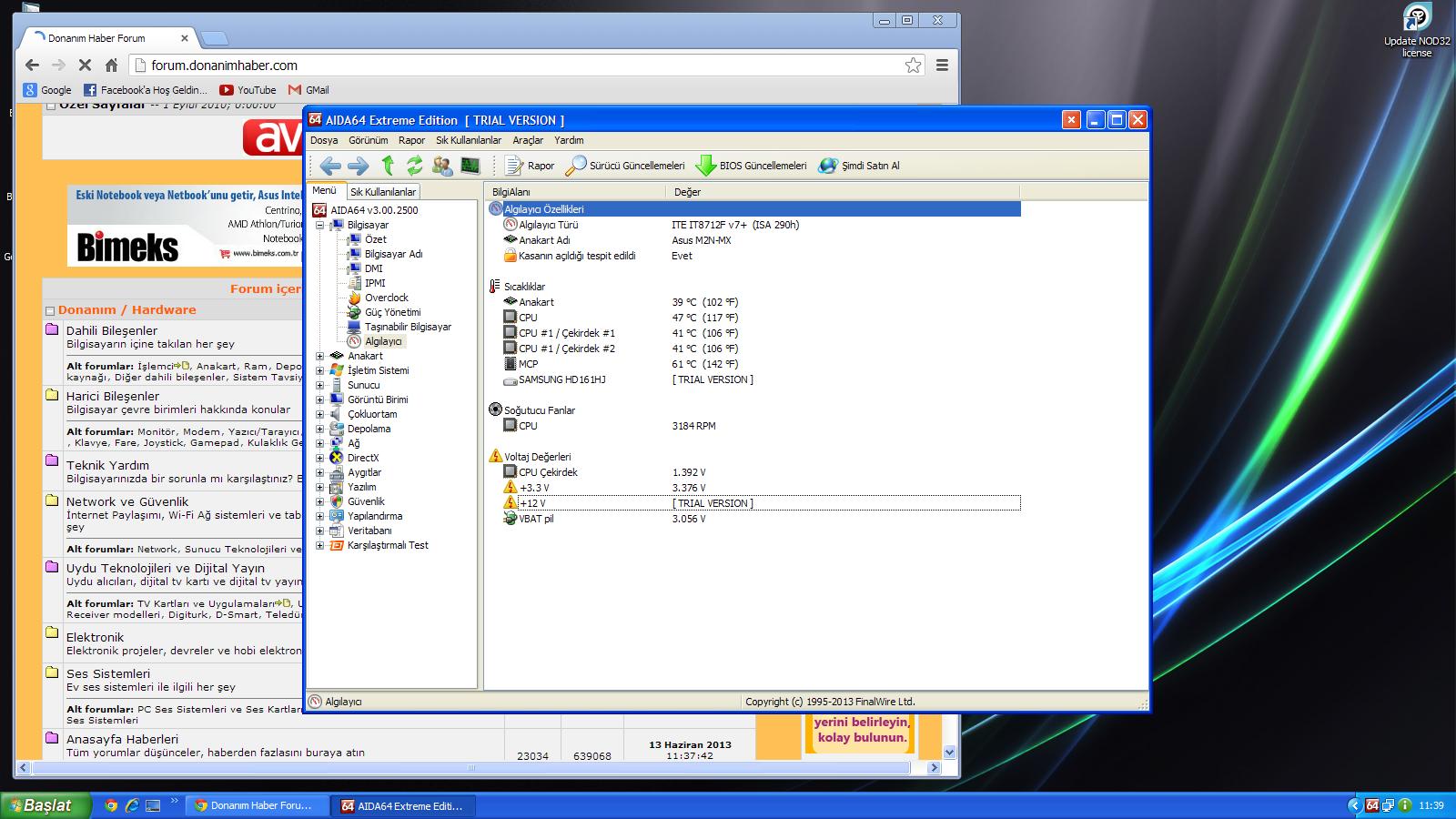Select Ağ tree item

353,443
